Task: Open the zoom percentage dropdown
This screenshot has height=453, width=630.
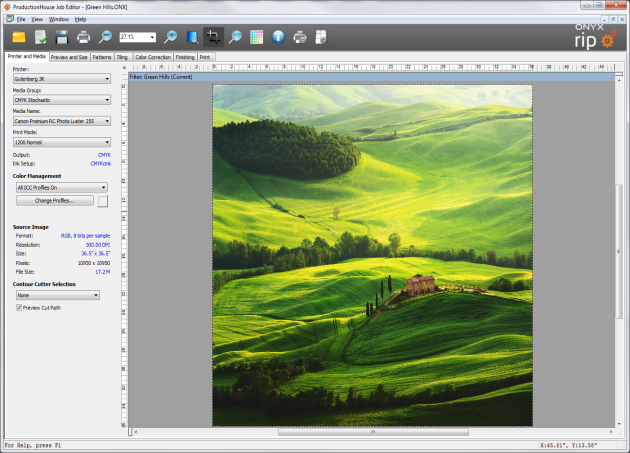Action: 152,37
